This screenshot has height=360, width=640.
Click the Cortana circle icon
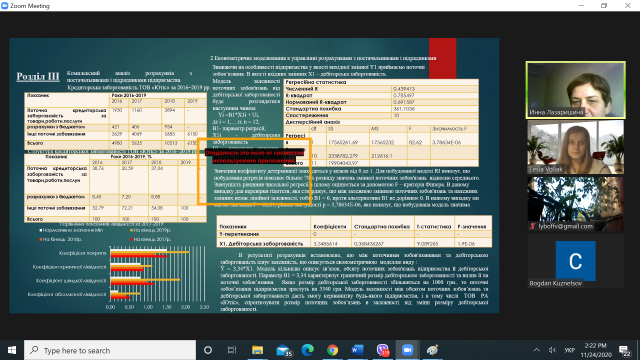(208, 350)
